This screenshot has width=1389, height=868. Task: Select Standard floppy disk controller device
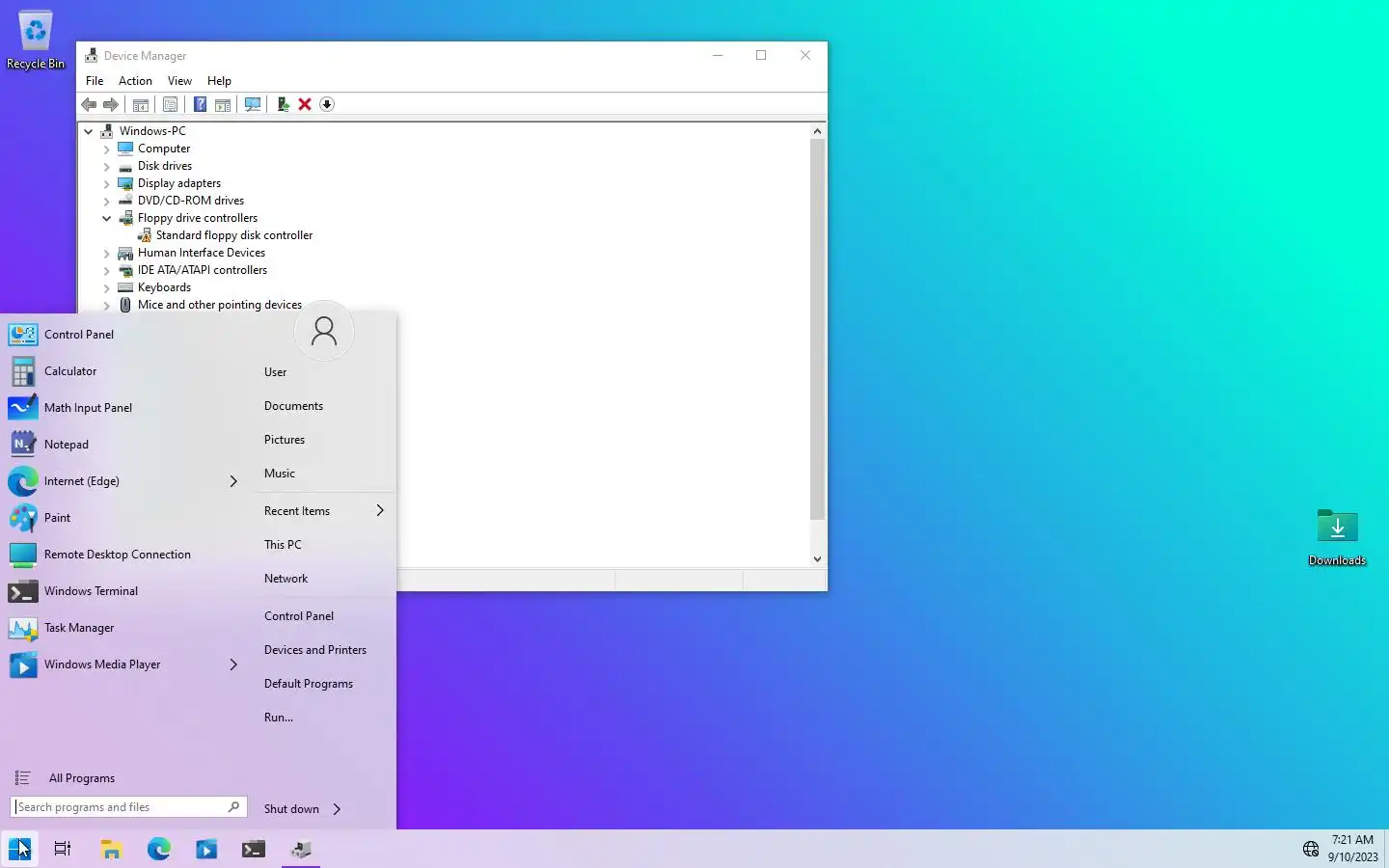pos(234,235)
